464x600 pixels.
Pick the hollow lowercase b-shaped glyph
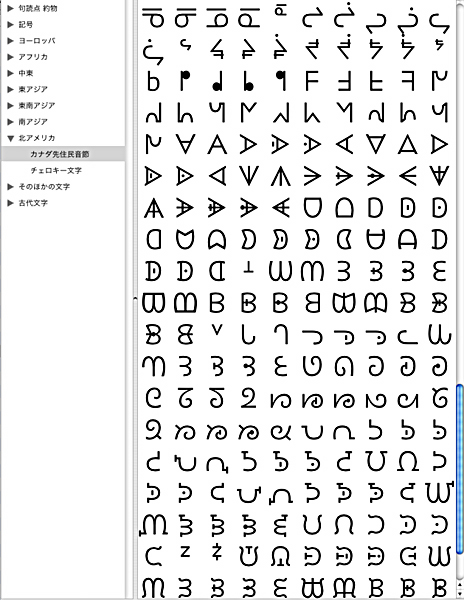click(153, 81)
